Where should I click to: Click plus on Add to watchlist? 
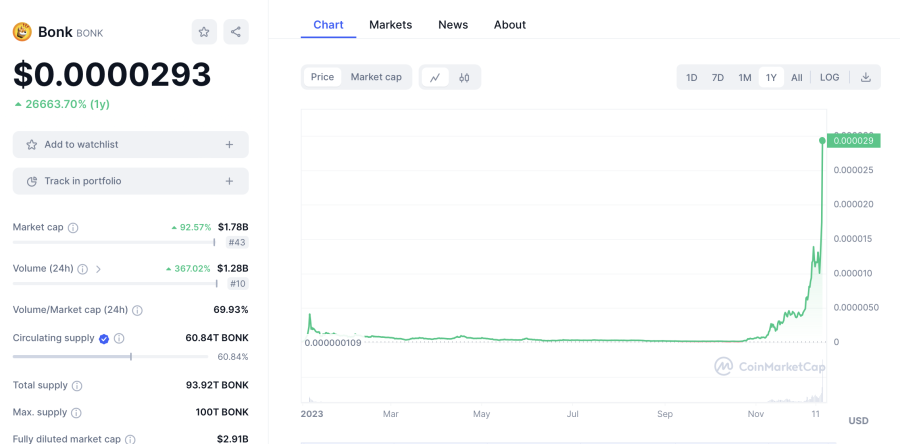pos(229,145)
